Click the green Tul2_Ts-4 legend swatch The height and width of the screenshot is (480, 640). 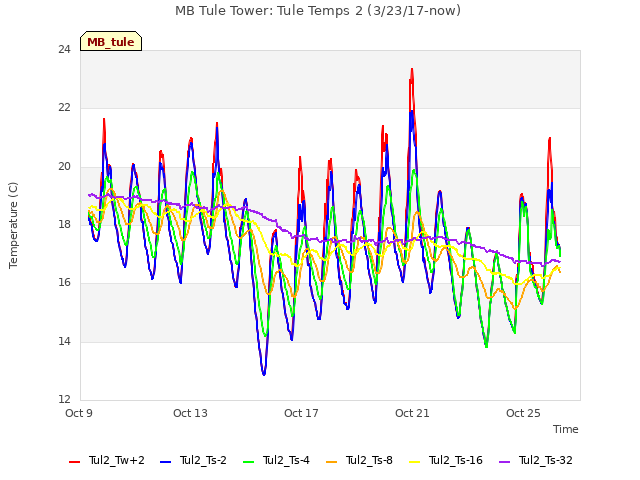[x=248, y=462]
